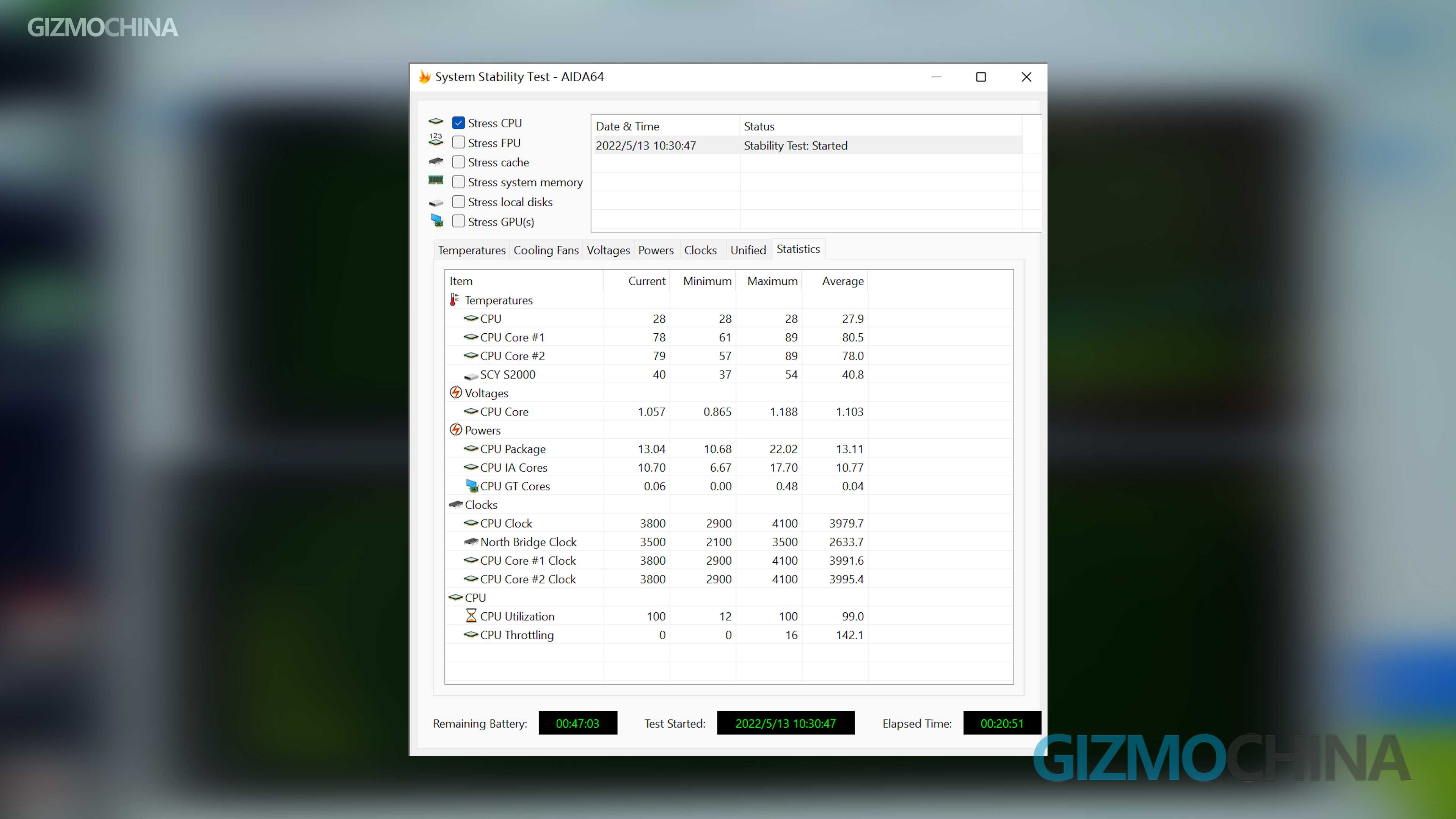The width and height of the screenshot is (1456, 819).
Task: Tick the Stress cache checkbox
Action: click(x=458, y=162)
